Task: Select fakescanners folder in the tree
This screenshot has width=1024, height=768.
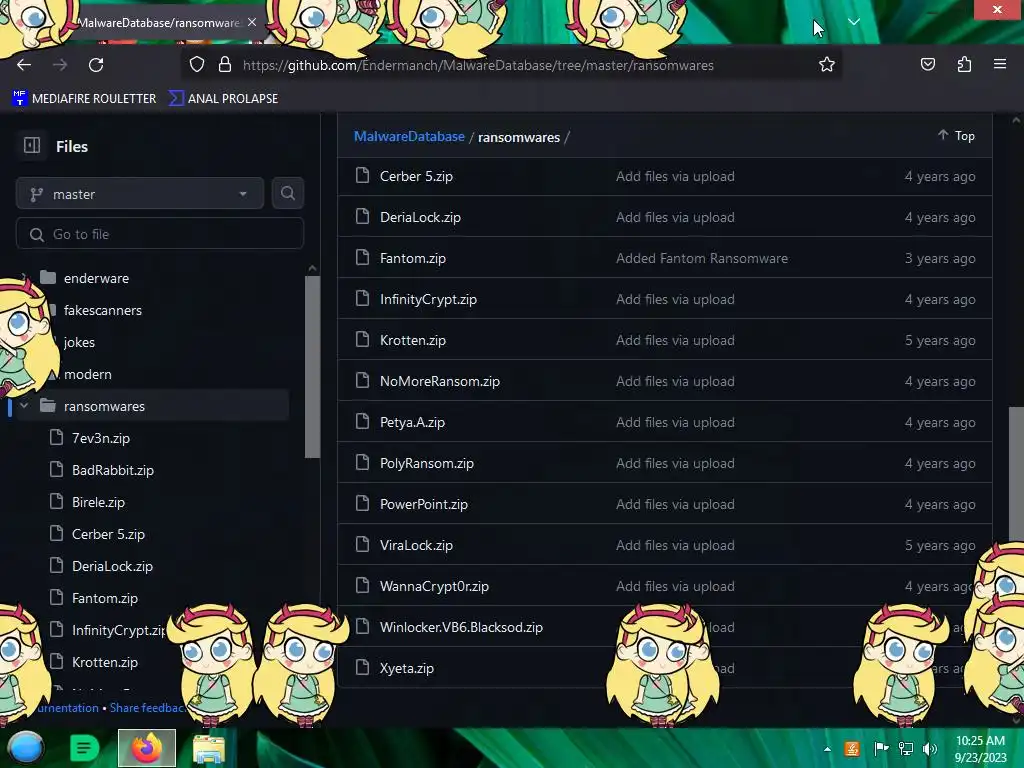Action: point(103,310)
